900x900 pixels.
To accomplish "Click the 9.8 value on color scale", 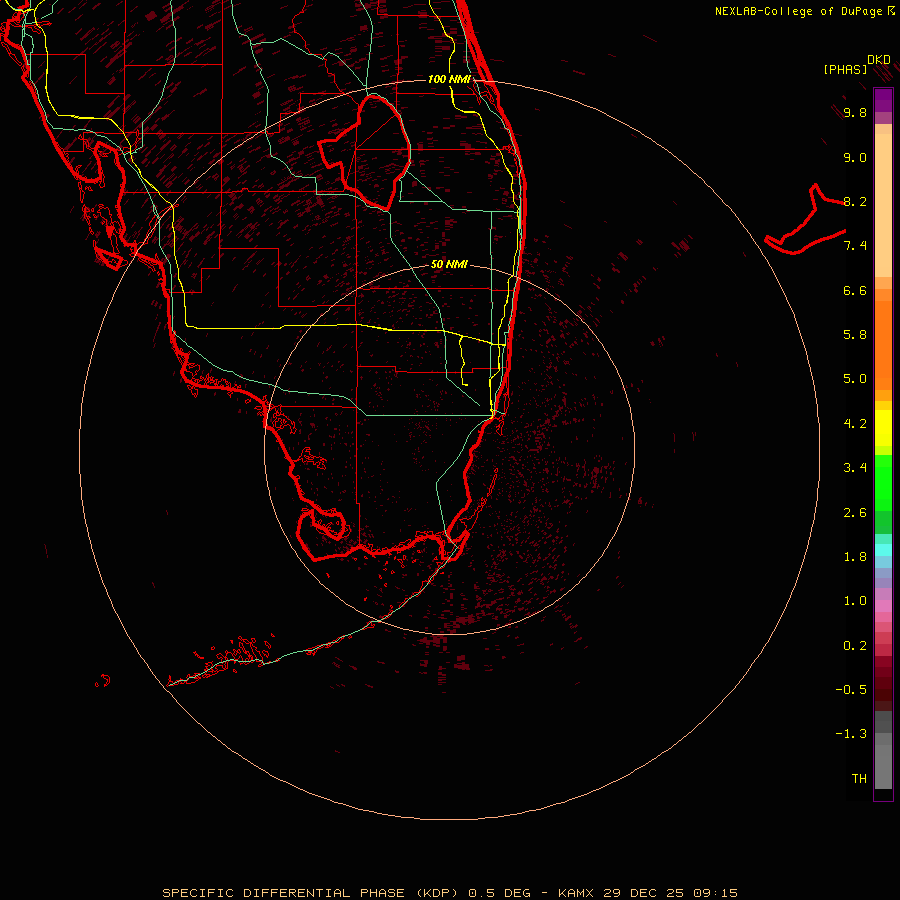I will pos(855,112).
